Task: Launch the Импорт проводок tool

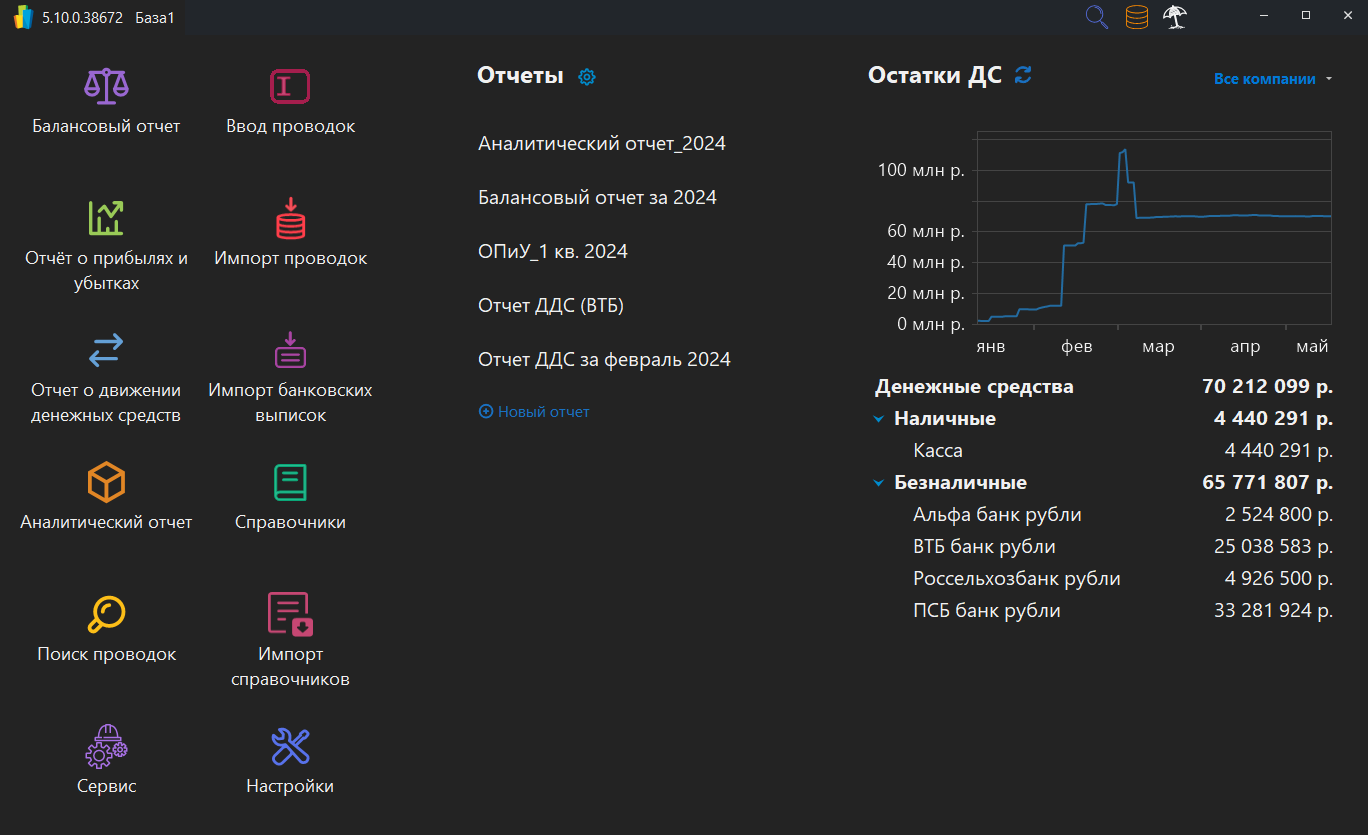Action: [289, 218]
